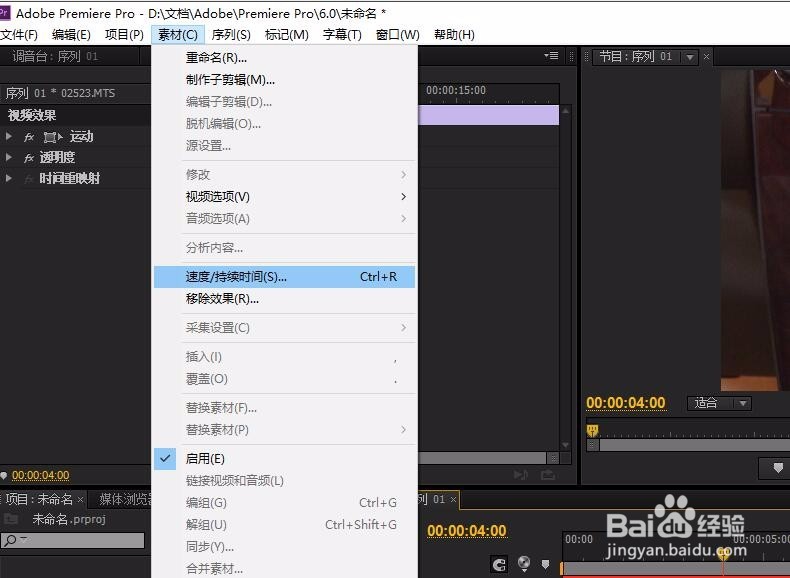Viewport: 790px width, 578px height.
Task: Select the purple clip bar in effect controls
Action: tap(488, 115)
